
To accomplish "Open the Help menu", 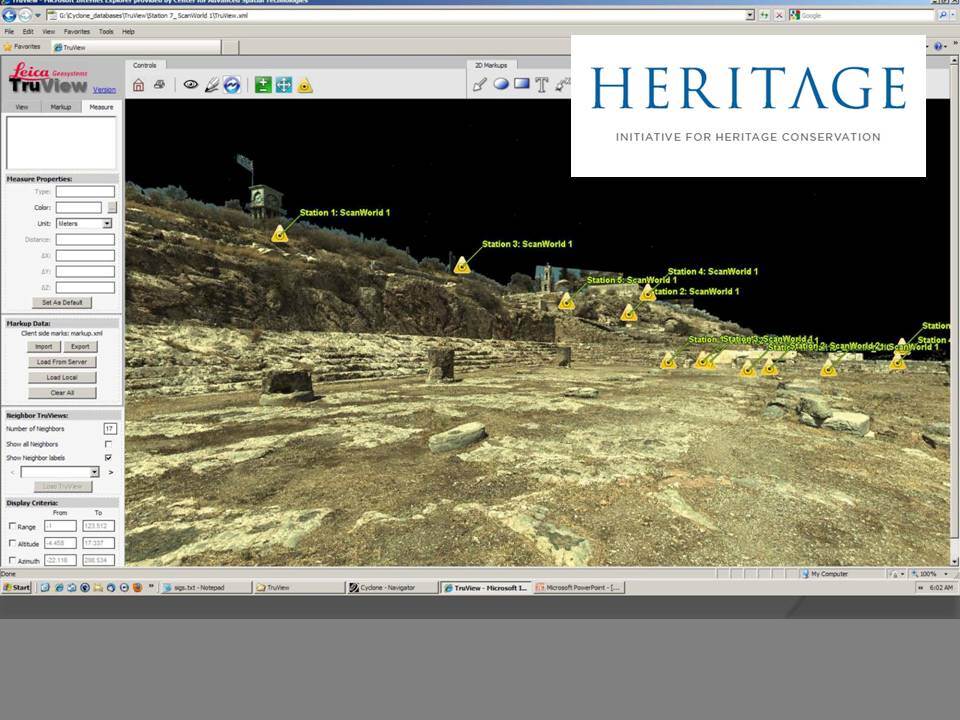I will pyautogui.click(x=128, y=32).
